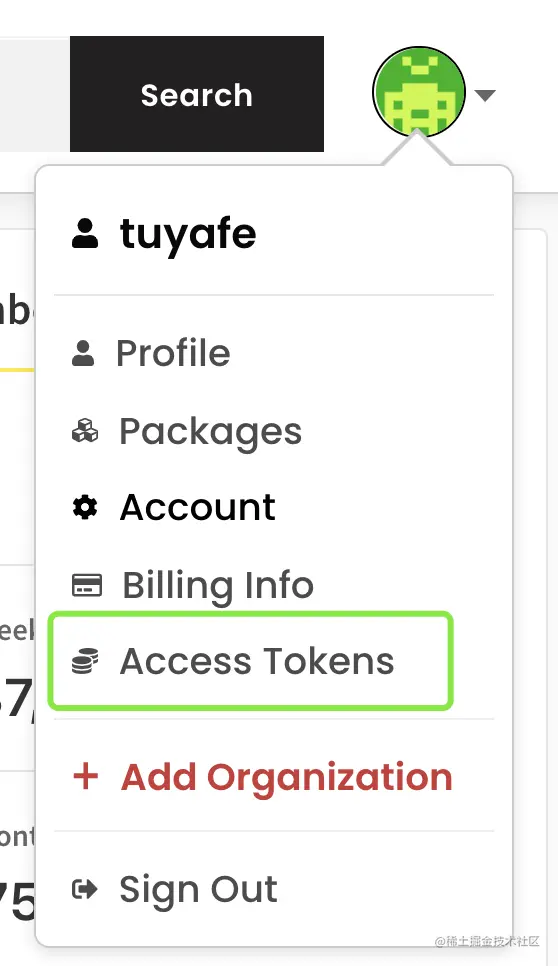Click the exit arrow icon beside Sign Out
This screenshot has width=558, height=966.
85,889
